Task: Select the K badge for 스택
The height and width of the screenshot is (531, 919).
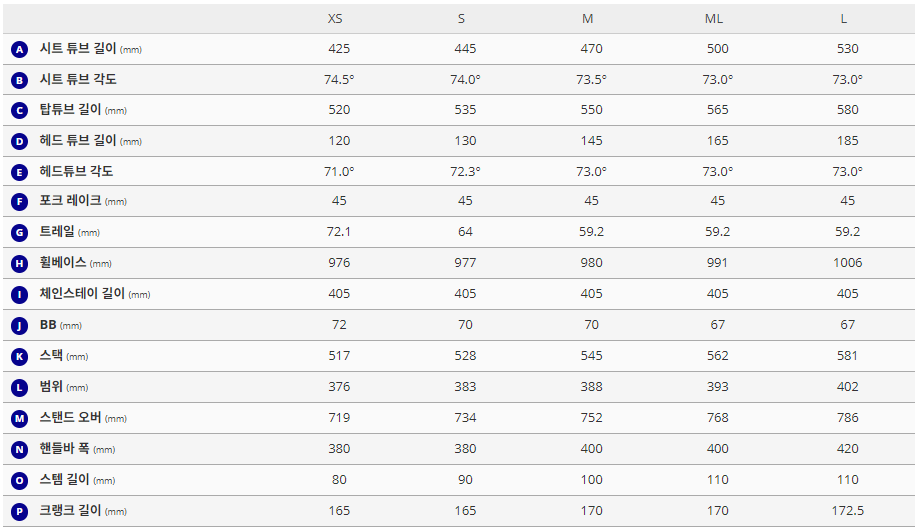Action: click(20, 356)
